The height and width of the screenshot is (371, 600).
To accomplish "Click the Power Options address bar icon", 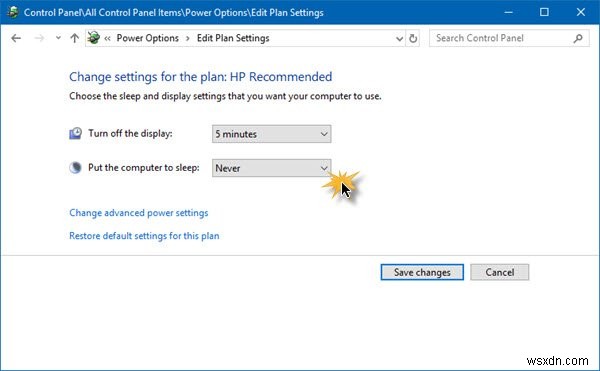I will (93, 38).
